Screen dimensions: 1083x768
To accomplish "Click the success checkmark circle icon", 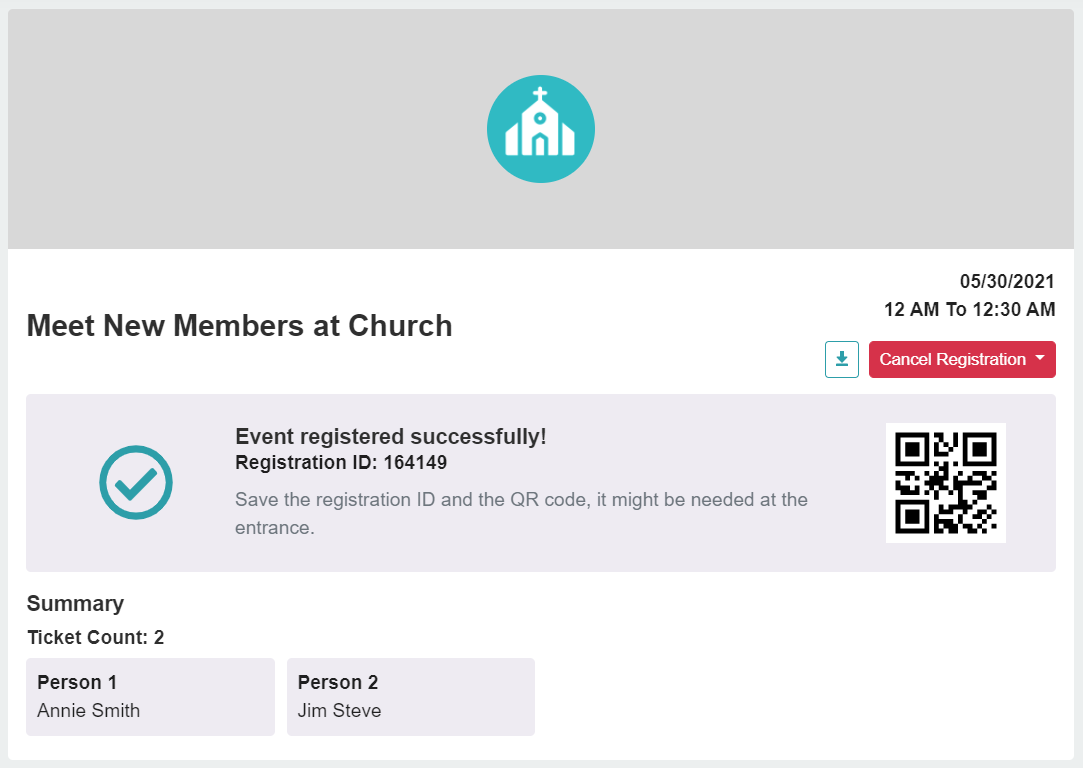I will (136, 482).
